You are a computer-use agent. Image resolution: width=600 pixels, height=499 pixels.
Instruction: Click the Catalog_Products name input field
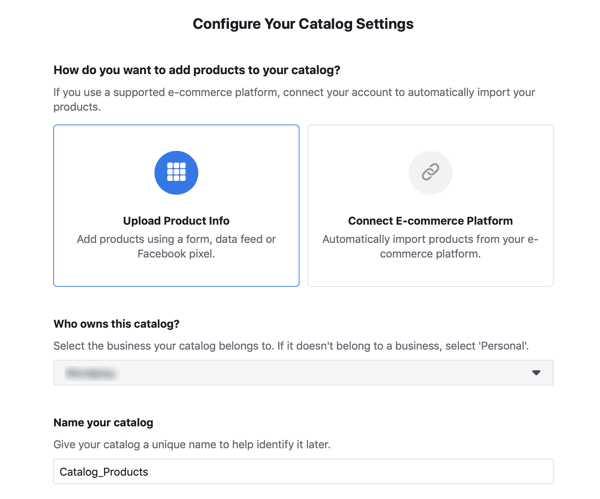pyautogui.click(x=303, y=471)
